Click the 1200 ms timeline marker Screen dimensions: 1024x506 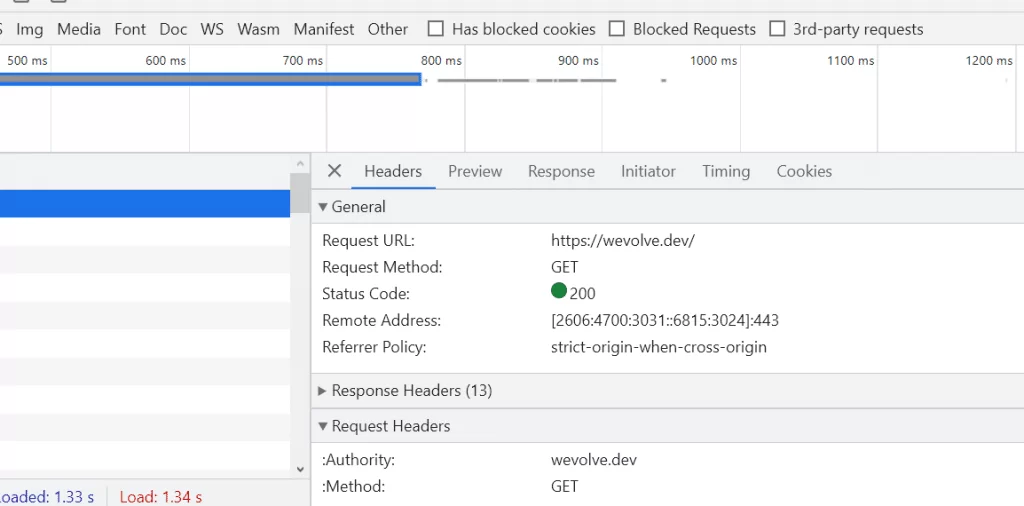pos(989,61)
